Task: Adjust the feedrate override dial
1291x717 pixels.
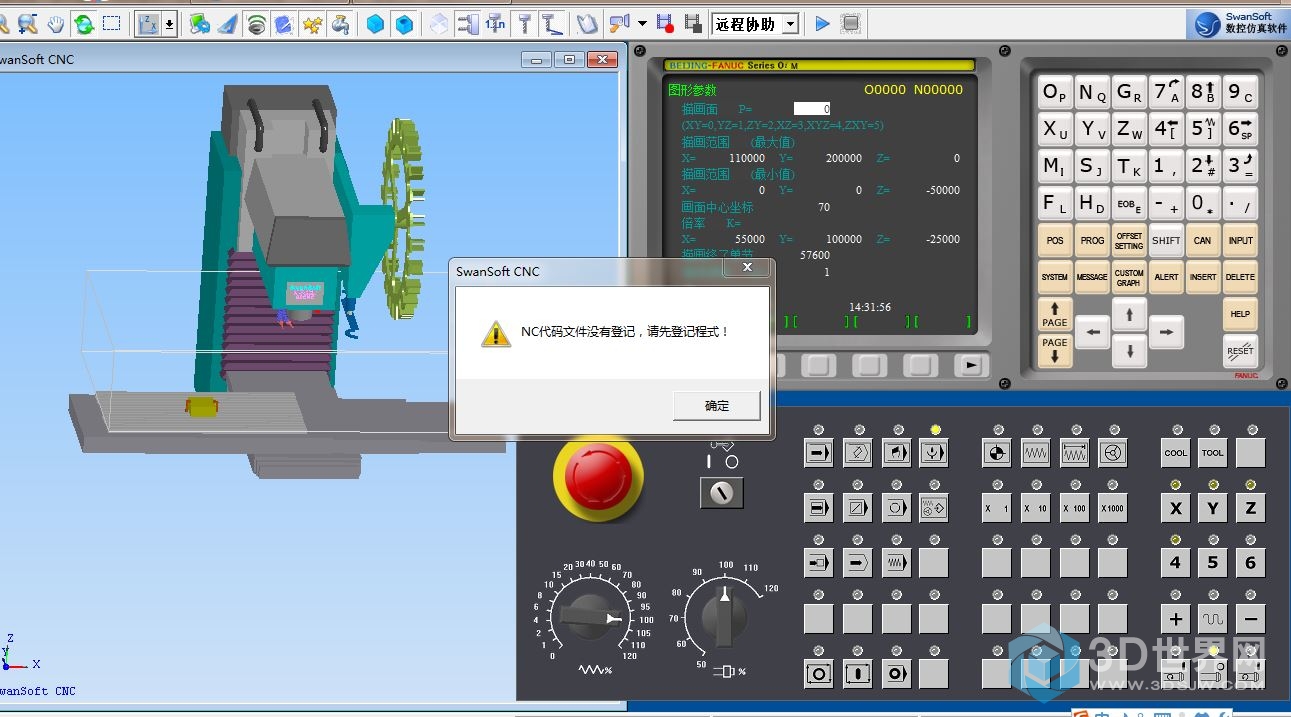Action: tap(591, 617)
